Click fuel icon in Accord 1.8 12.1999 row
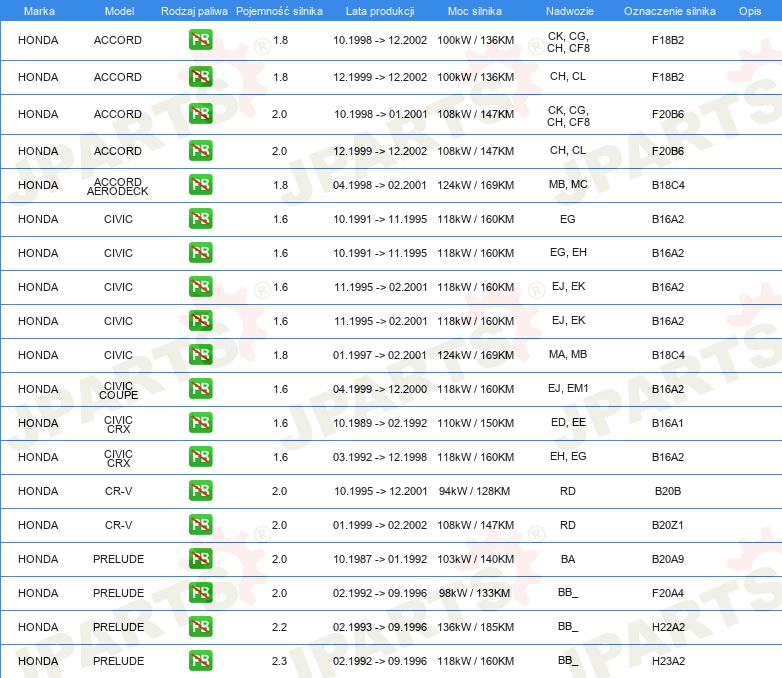 click(200, 77)
